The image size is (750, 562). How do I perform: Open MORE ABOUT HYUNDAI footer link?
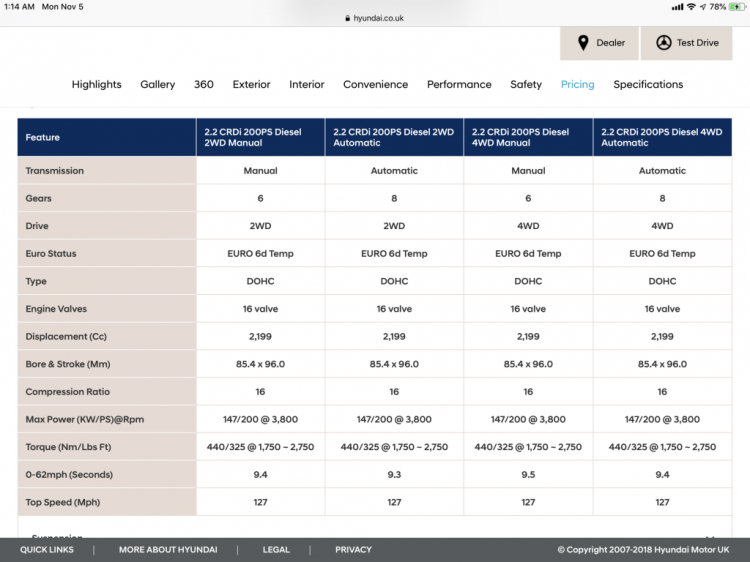pyautogui.click(x=168, y=550)
